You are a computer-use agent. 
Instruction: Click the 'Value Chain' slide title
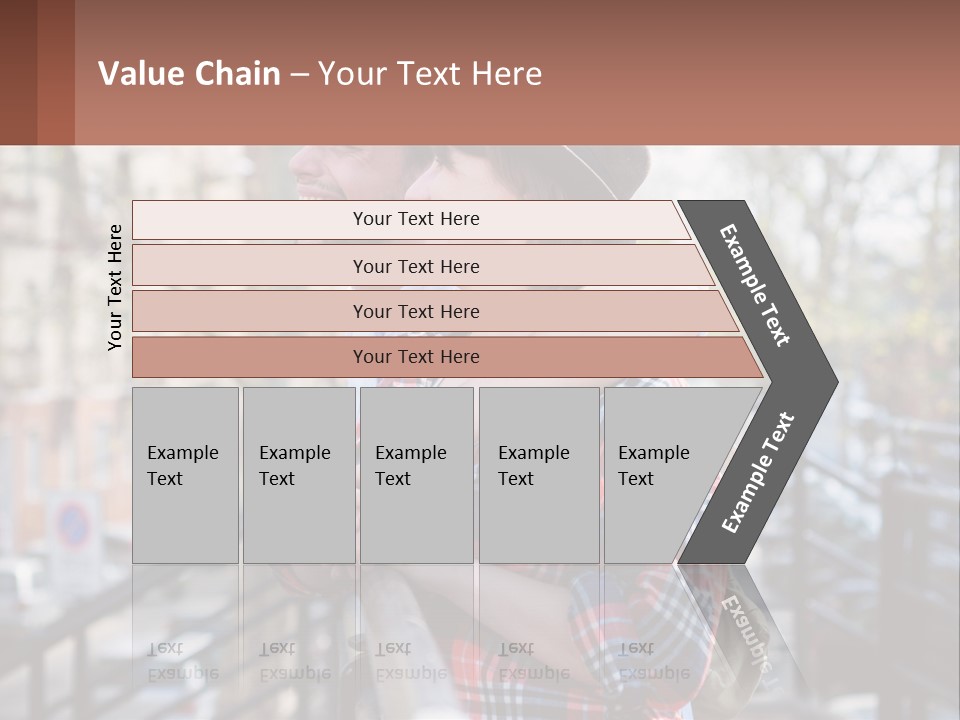pyautogui.click(x=320, y=74)
